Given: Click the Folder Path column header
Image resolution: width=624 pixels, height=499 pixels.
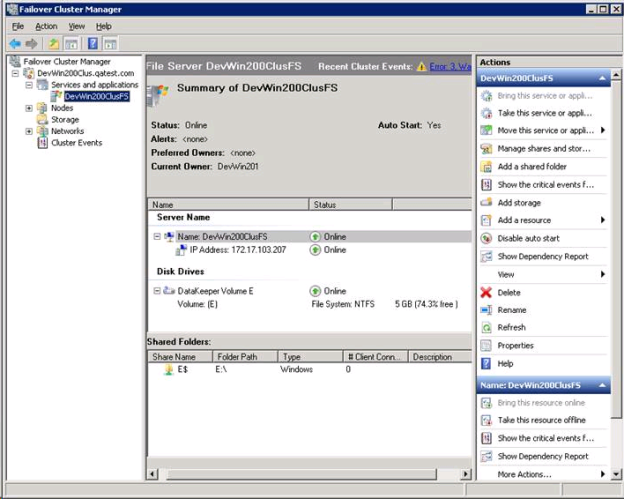Looking at the screenshot, I should click(243, 356).
